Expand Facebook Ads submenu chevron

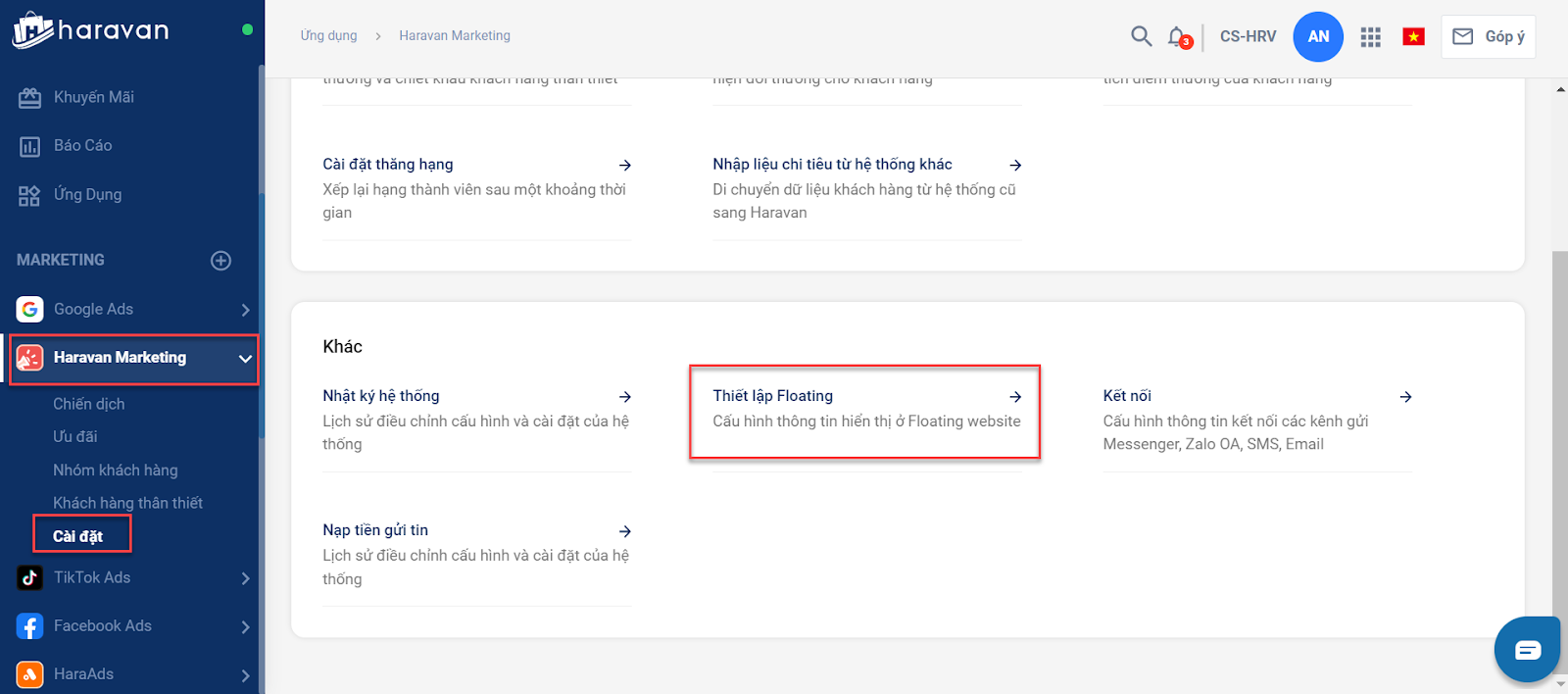pyautogui.click(x=245, y=627)
